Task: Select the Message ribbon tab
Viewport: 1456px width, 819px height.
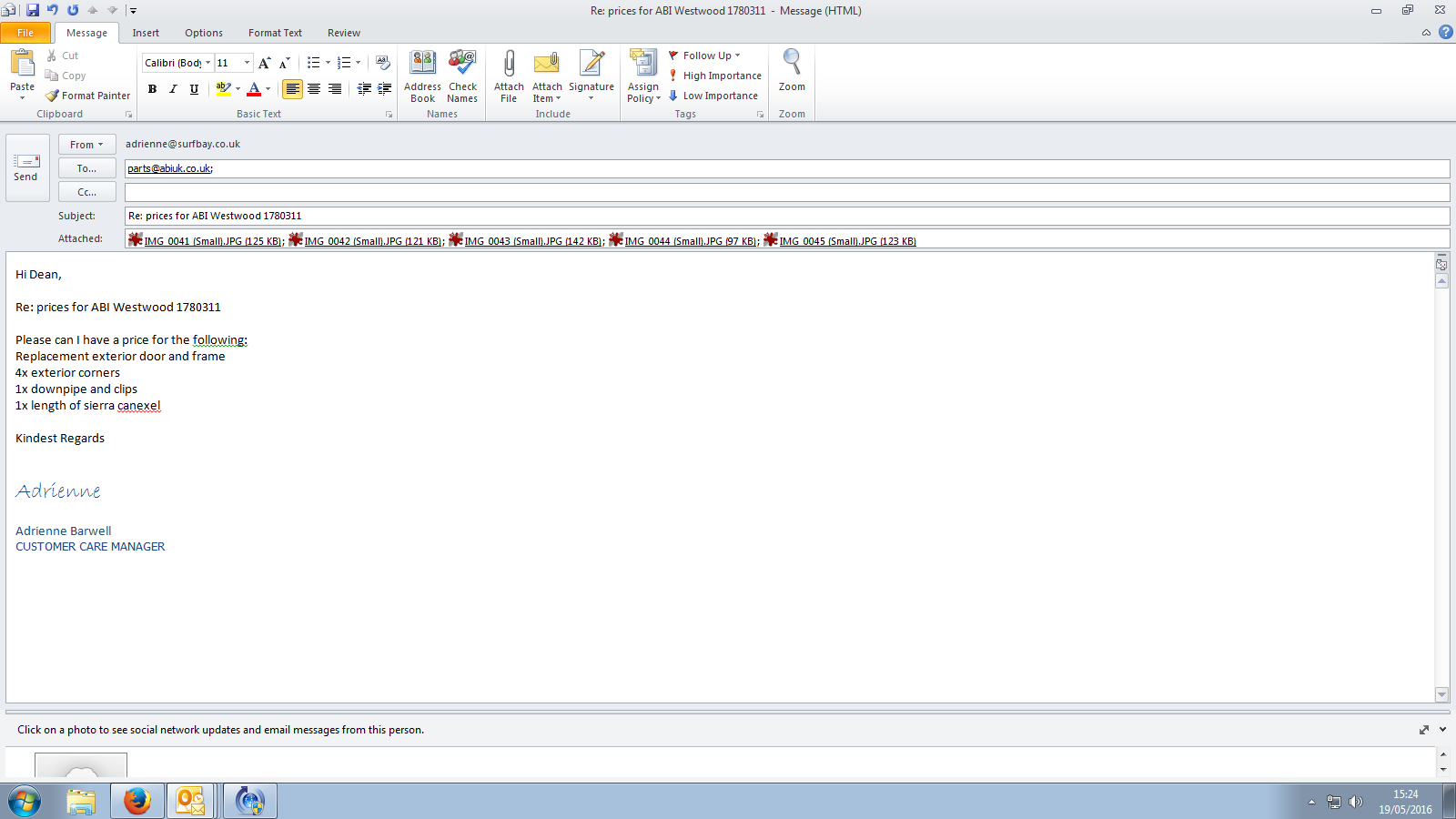Action: 86,33
